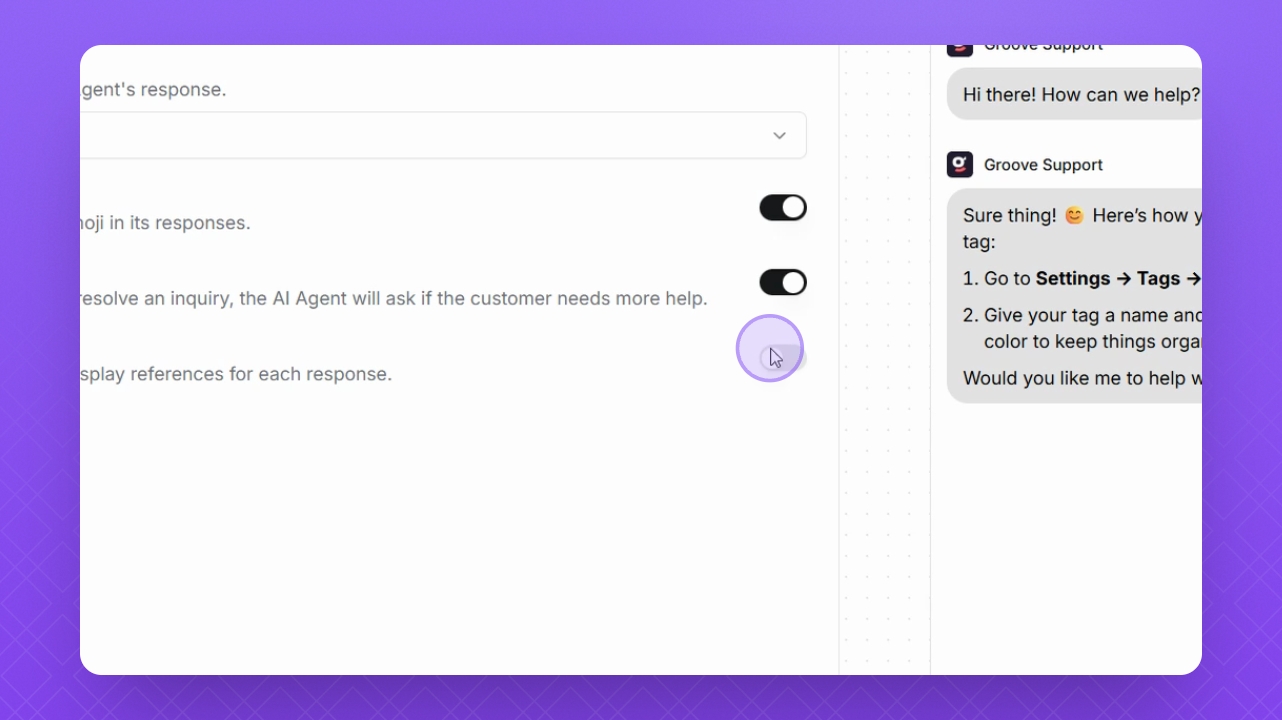Click the 'Hi there! How can we help?' message
1282x720 pixels.
1074,95
